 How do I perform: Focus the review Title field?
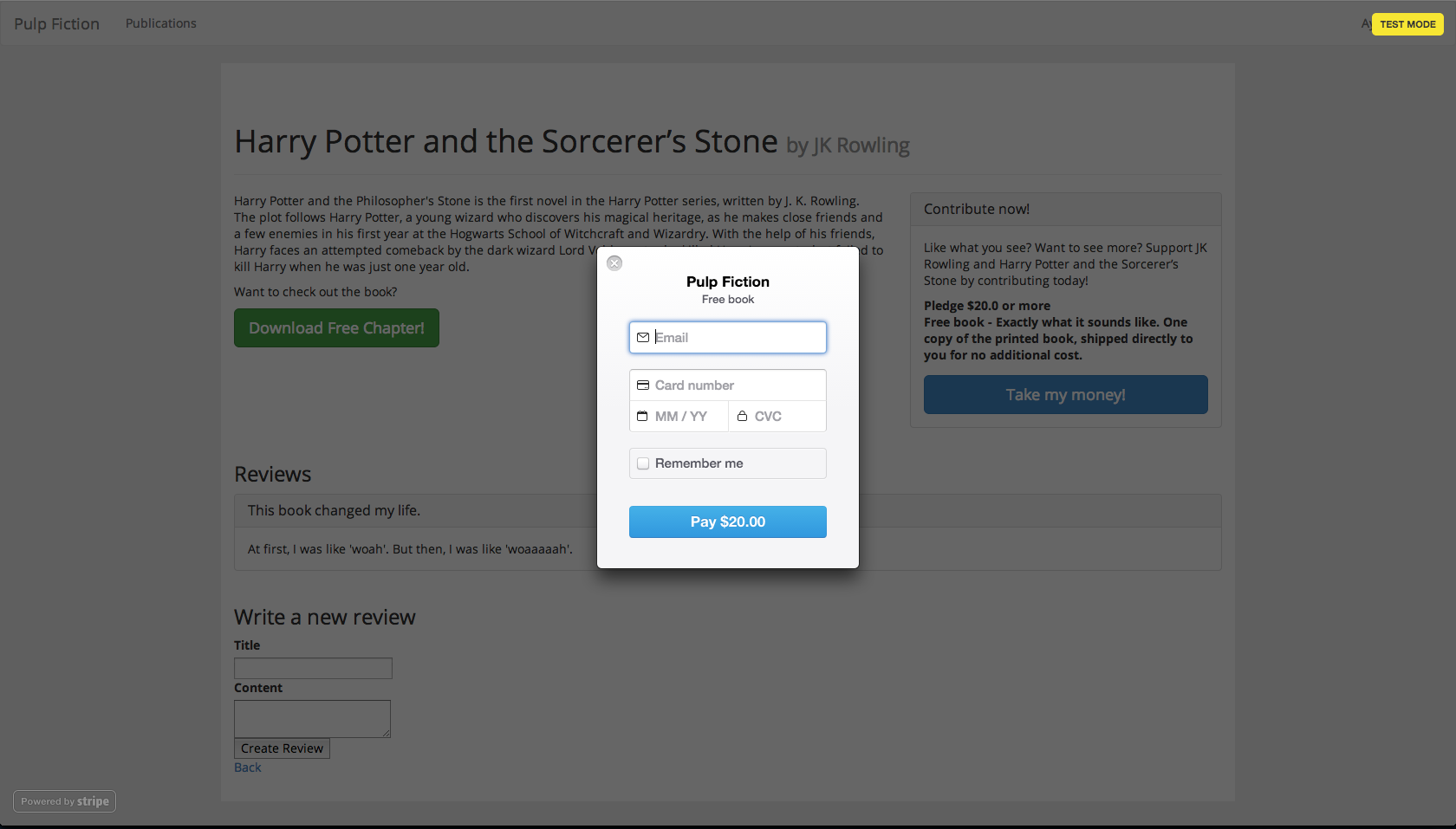click(313, 668)
